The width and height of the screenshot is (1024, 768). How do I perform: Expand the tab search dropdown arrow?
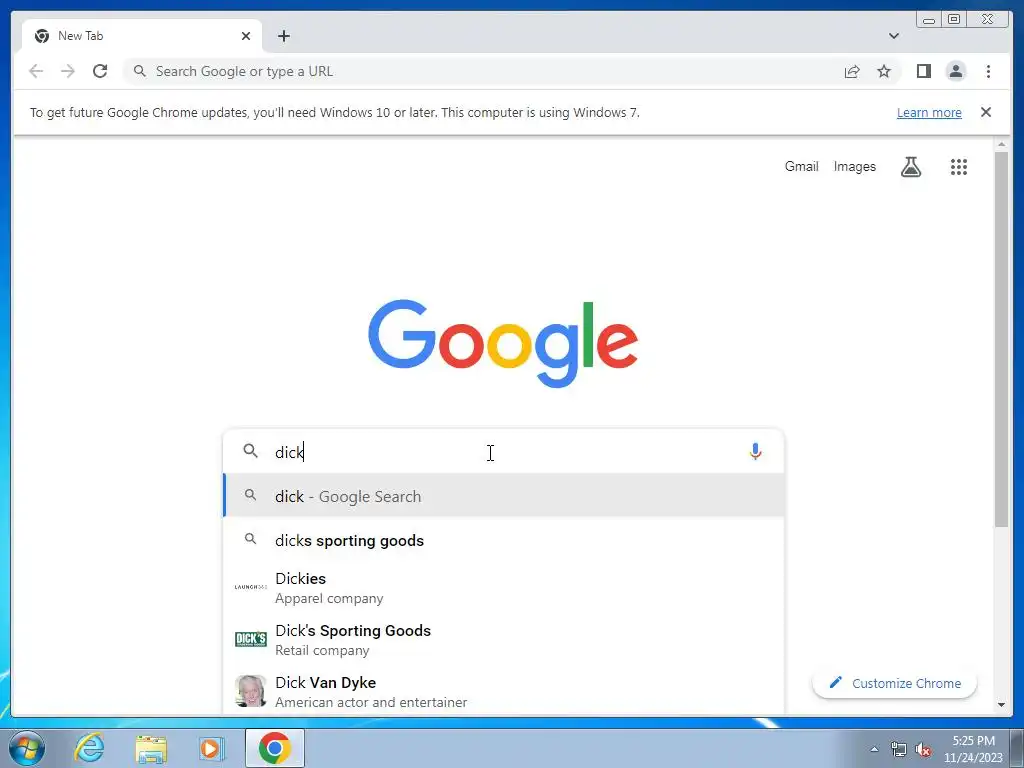[x=893, y=36]
